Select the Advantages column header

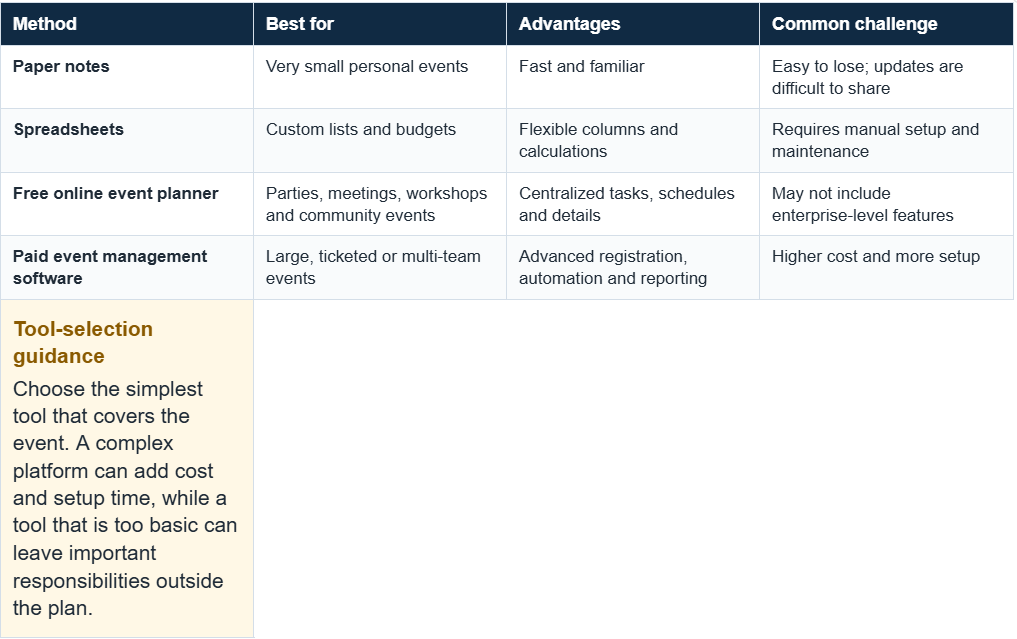(633, 24)
